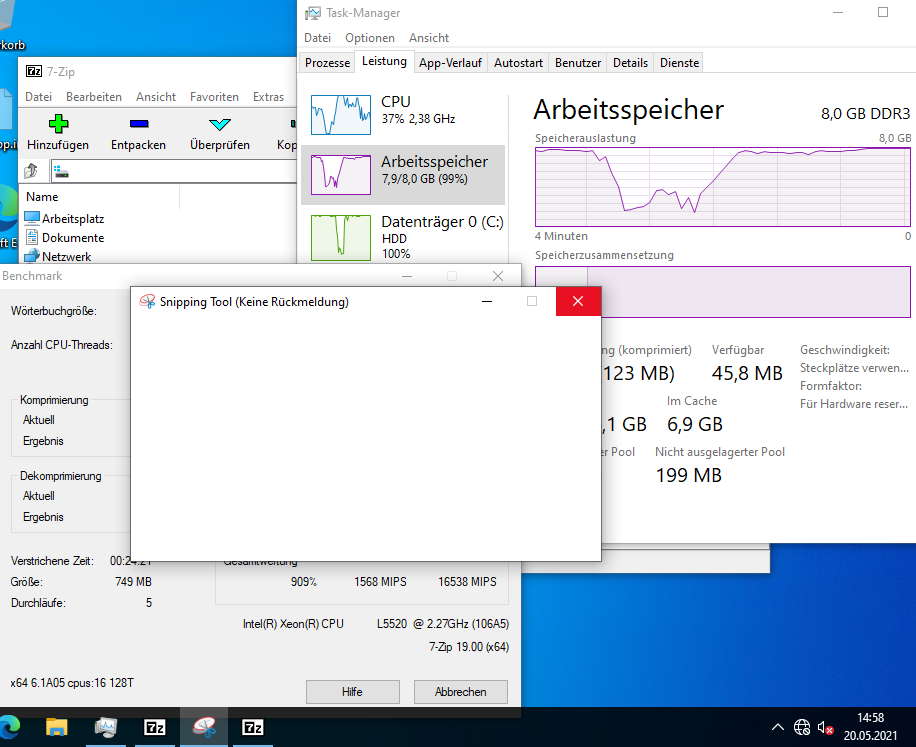Open File Explorer from the taskbar
This screenshot has height=747, width=916.
tap(57, 727)
